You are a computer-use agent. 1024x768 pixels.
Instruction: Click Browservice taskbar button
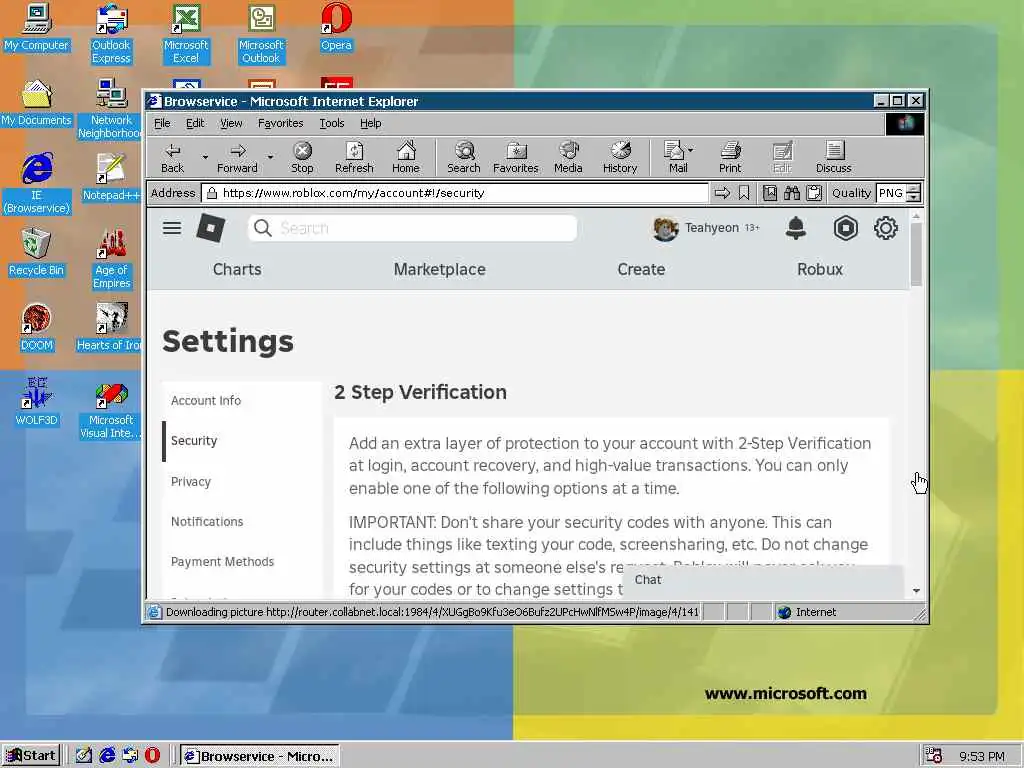pos(260,756)
